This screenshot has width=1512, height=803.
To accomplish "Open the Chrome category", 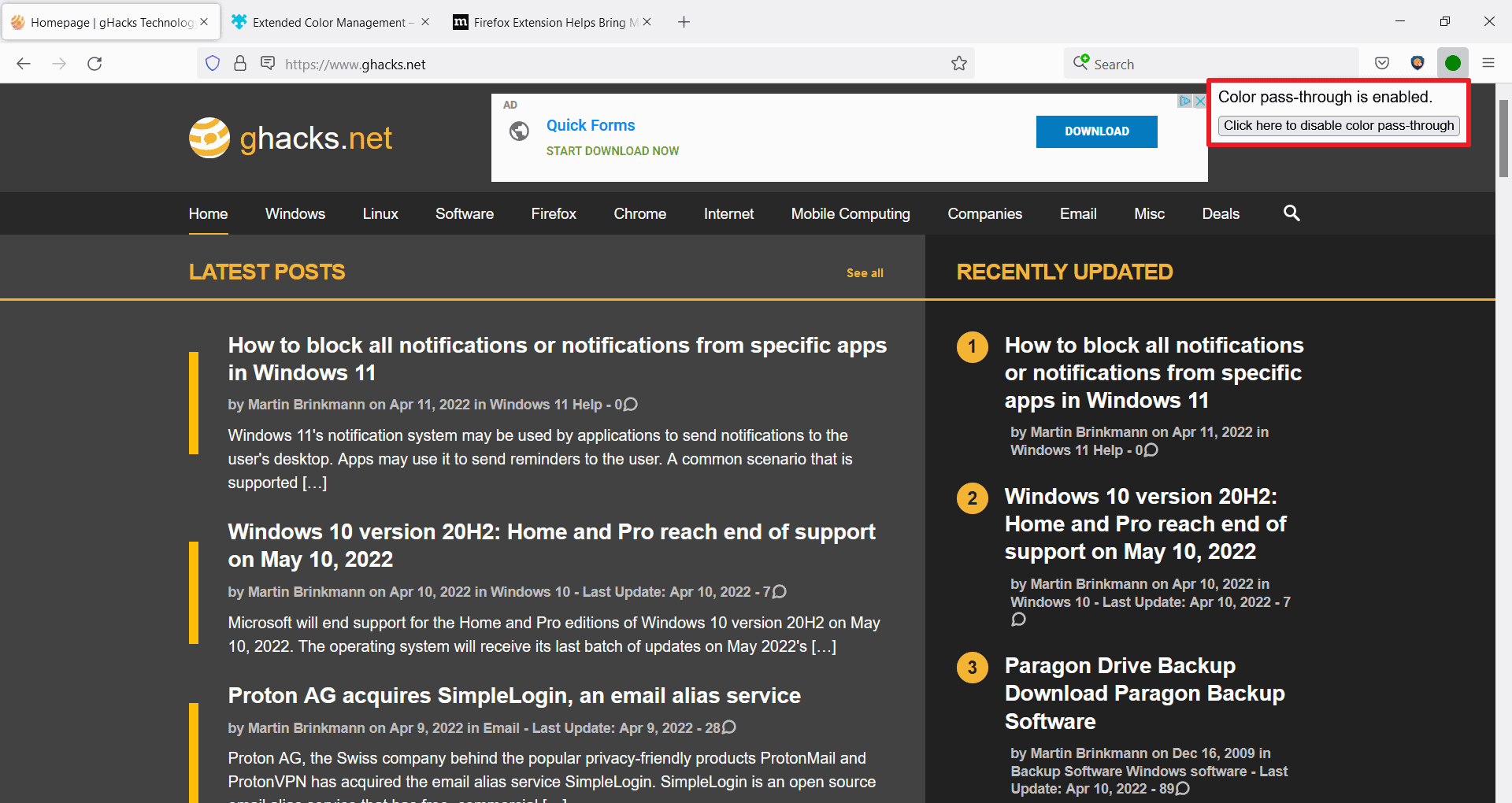I will click(x=640, y=213).
